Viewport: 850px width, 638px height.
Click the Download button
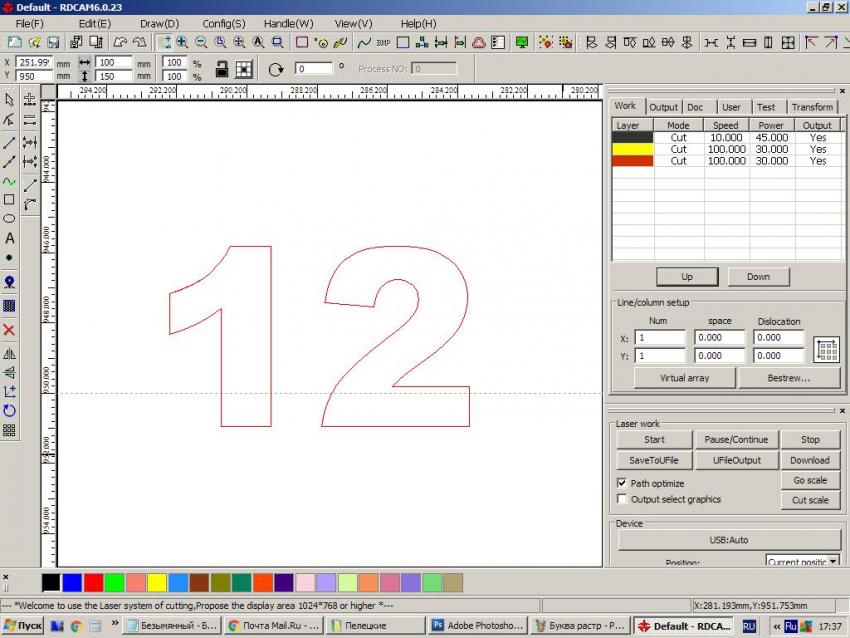809,460
